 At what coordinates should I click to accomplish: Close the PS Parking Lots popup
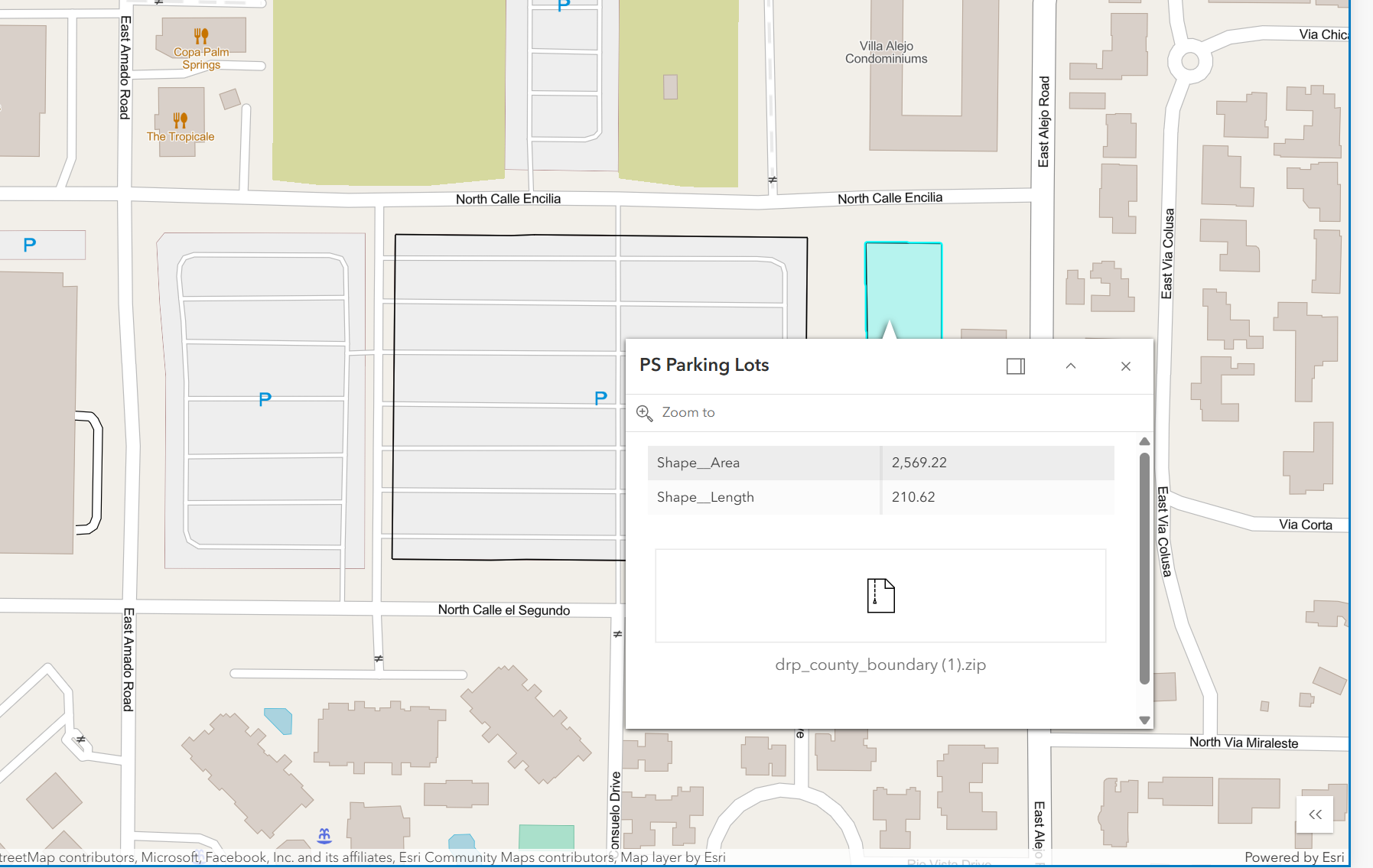1126,366
